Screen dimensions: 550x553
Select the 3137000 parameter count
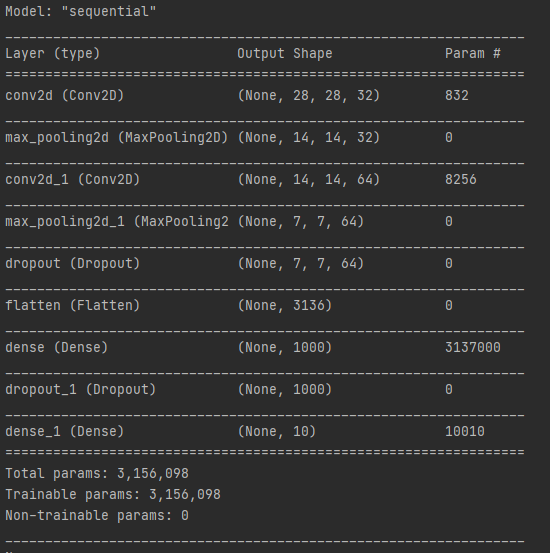coord(473,347)
